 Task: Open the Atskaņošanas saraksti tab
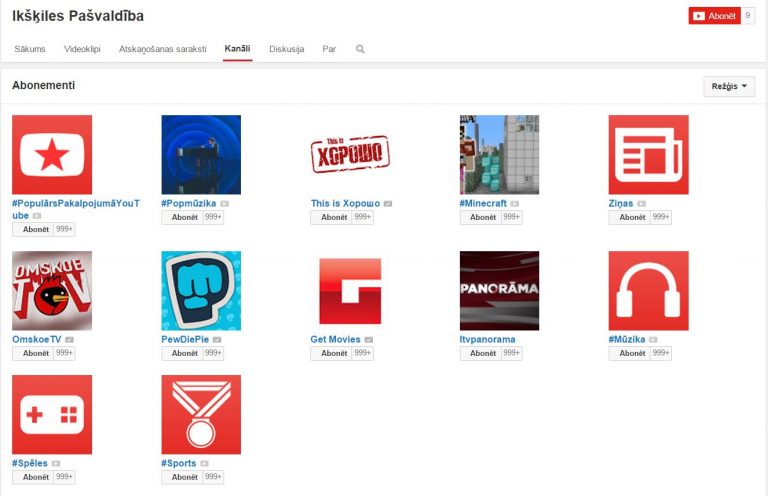(163, 49)
